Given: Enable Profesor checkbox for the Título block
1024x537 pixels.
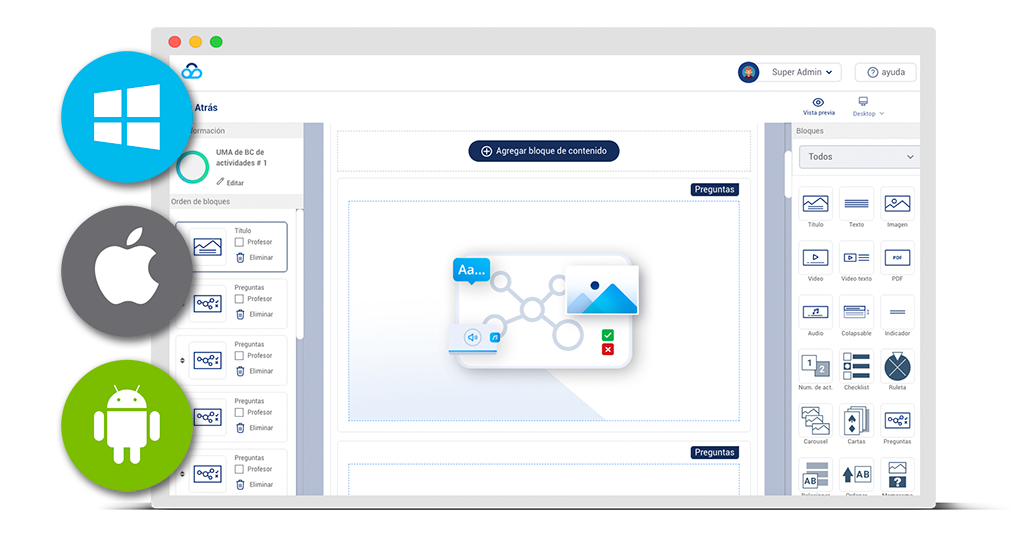Looking at the screenshot, I should (x=240, y=242).
